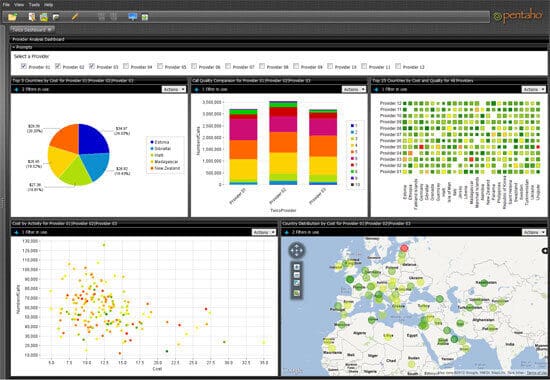This screenshot has width=550, height=380.
Task: Click the Provider 01 row label in heat grid
Action: (390, 172)
